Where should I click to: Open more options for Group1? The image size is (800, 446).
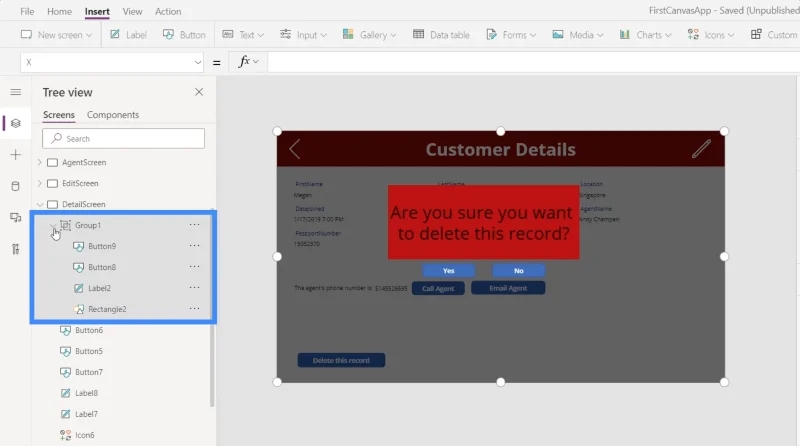click(194, 225)
